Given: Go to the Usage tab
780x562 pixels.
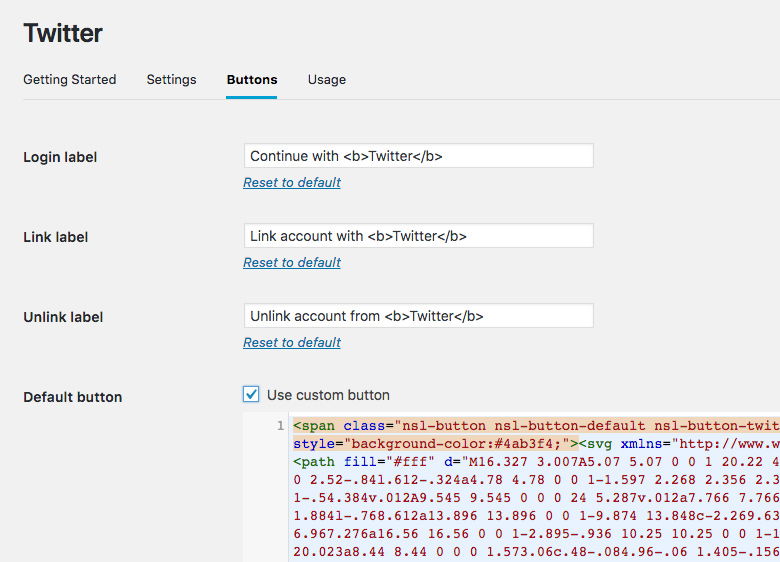Looking at the screenshot, I should point(326,80).
